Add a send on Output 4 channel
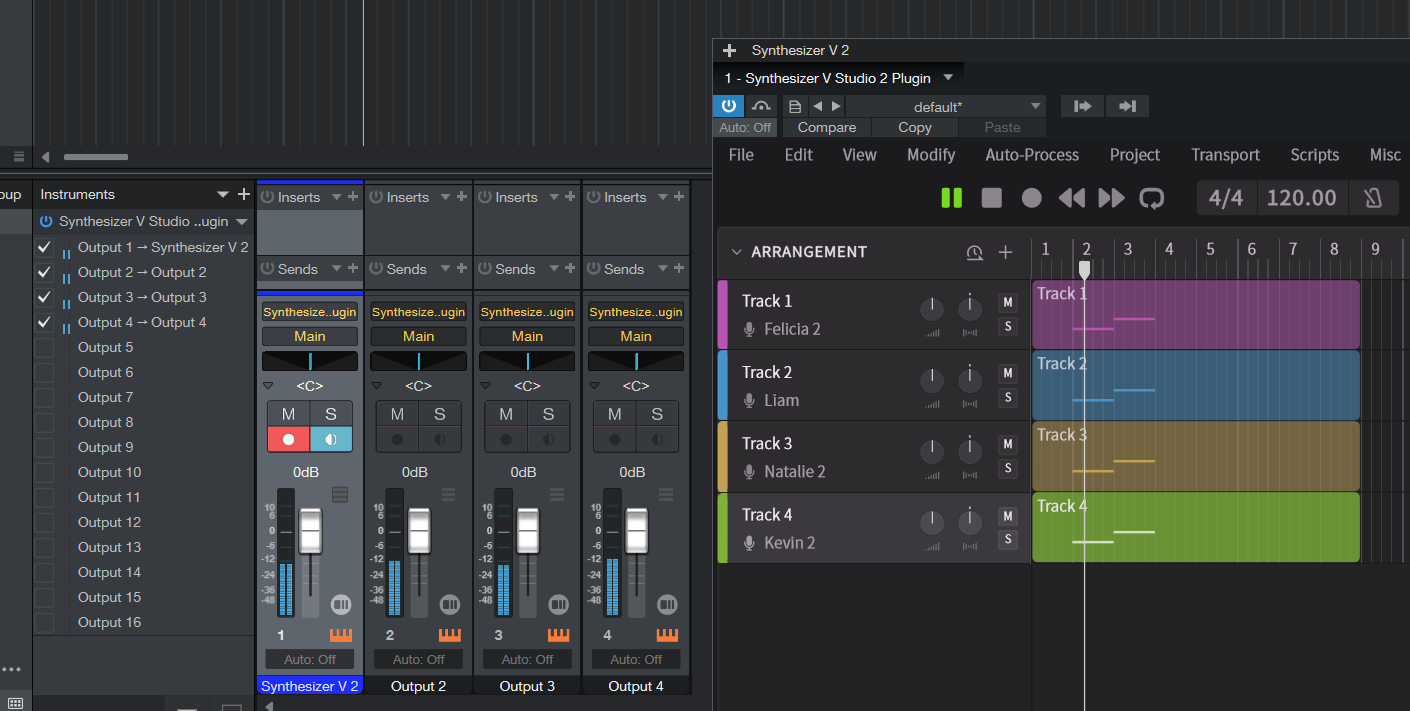This screenshot has height=711, width=1410. pyautogui.click(x=679, y=269)
